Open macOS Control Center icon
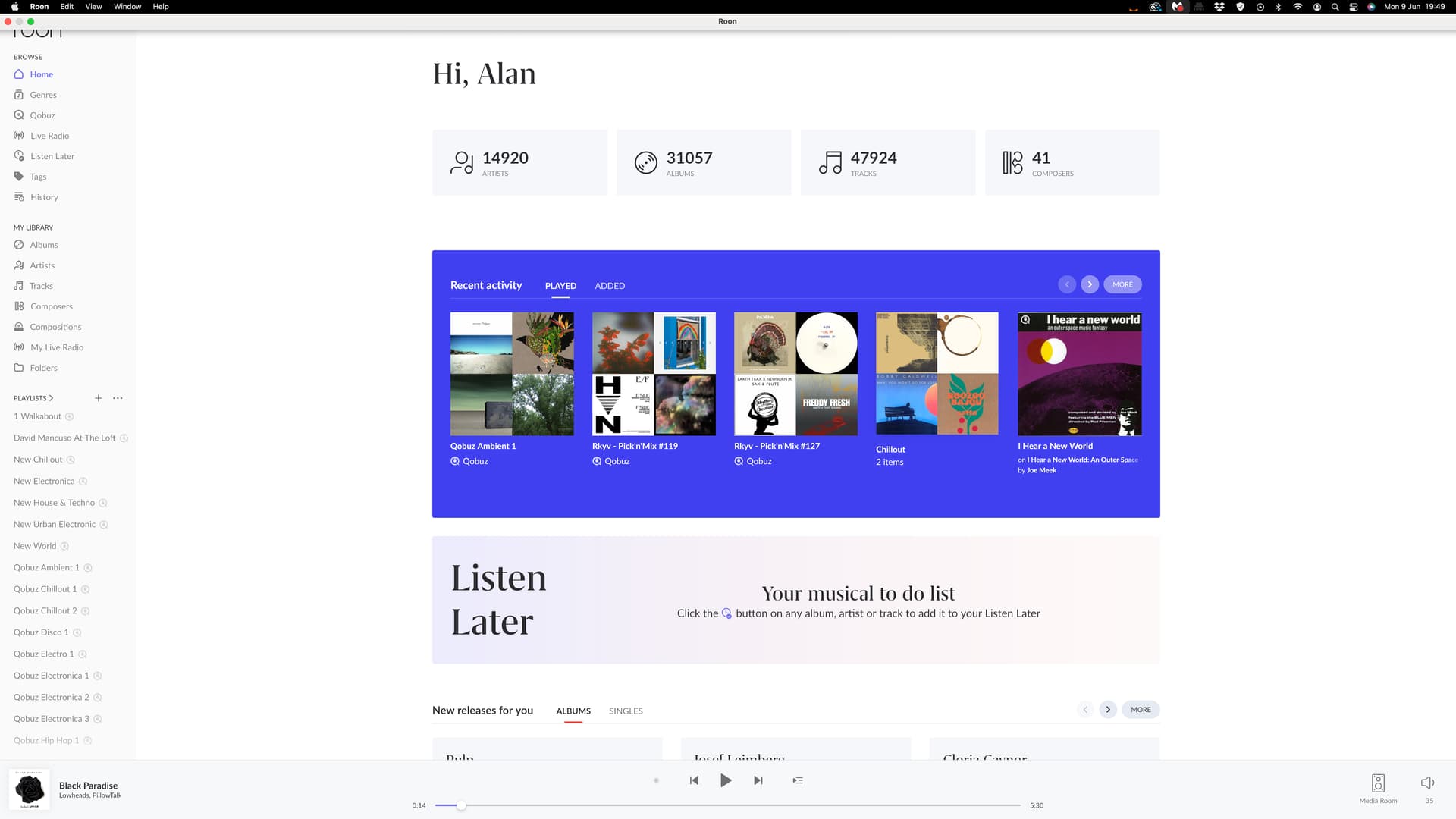 pos(1353,7)
